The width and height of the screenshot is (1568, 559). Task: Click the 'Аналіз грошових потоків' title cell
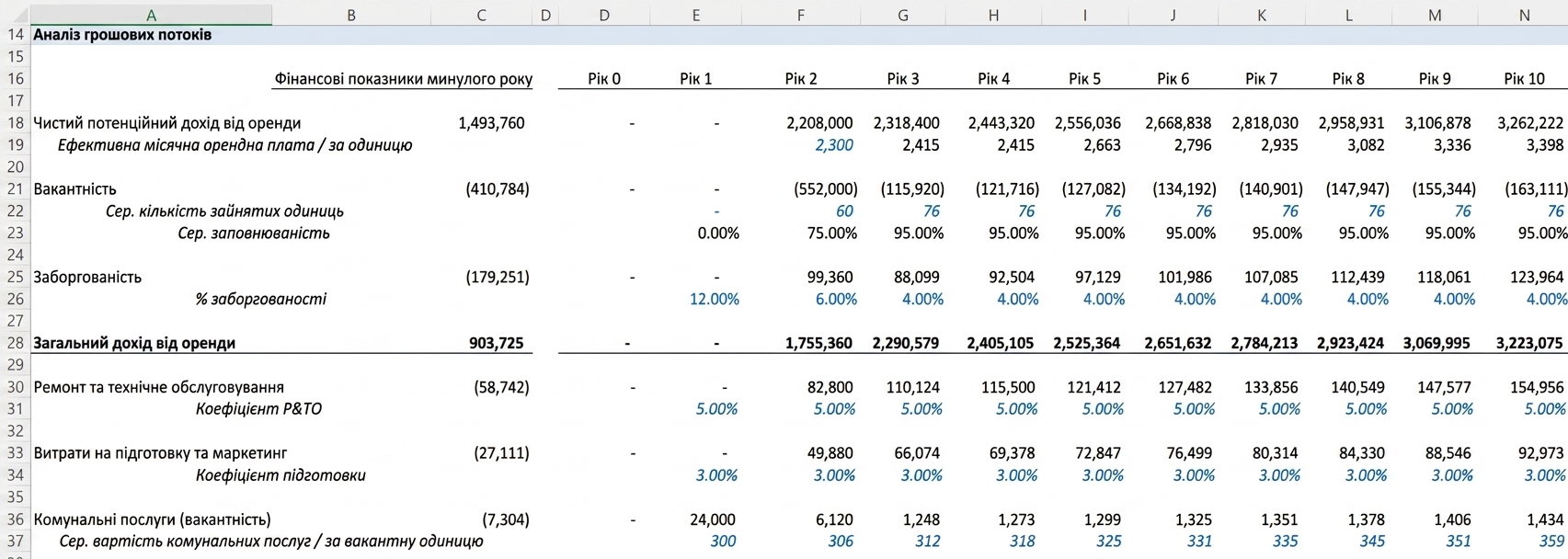pyautogui.click(x=122, y=35)
